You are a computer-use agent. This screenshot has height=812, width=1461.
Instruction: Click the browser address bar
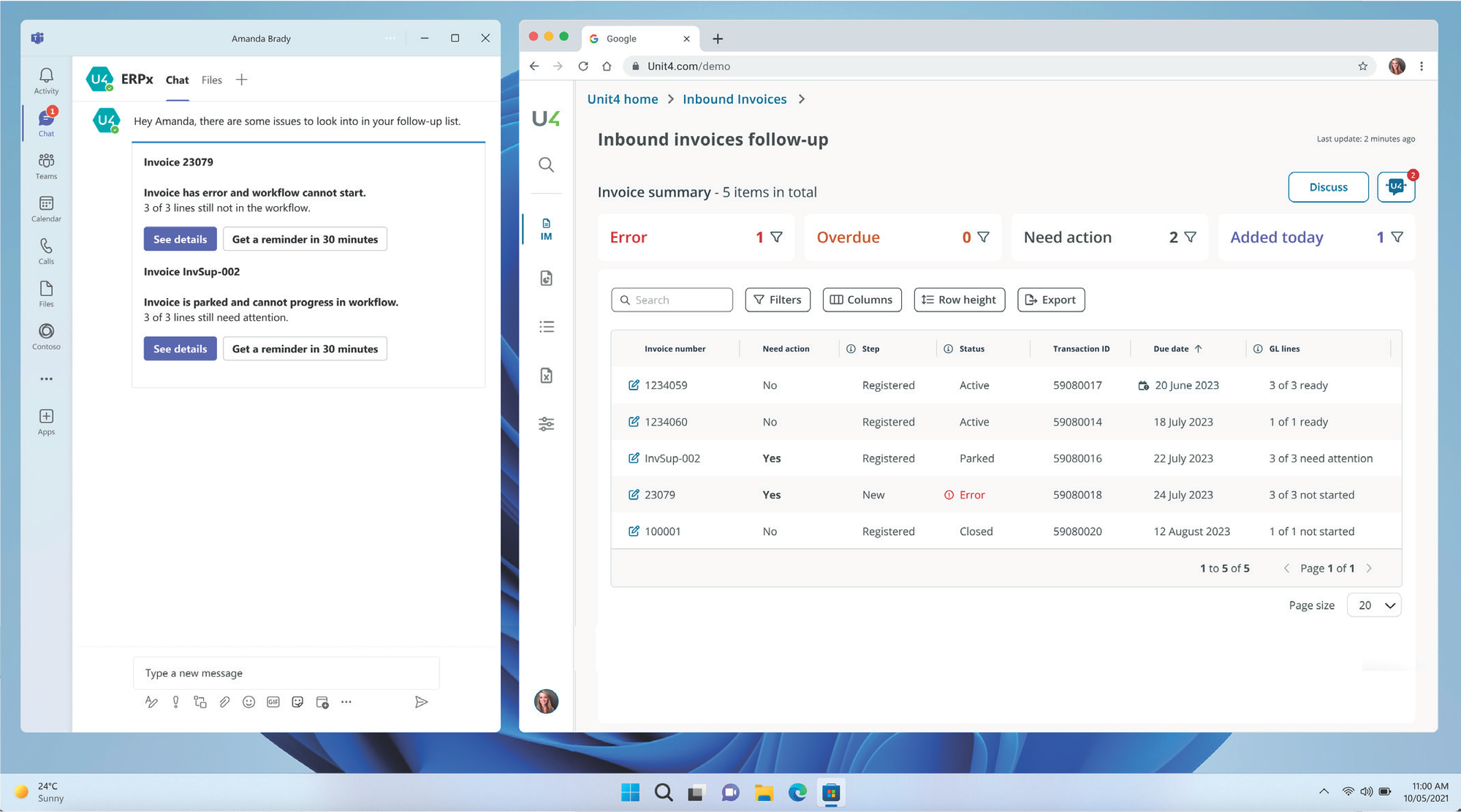[1000, 66]
